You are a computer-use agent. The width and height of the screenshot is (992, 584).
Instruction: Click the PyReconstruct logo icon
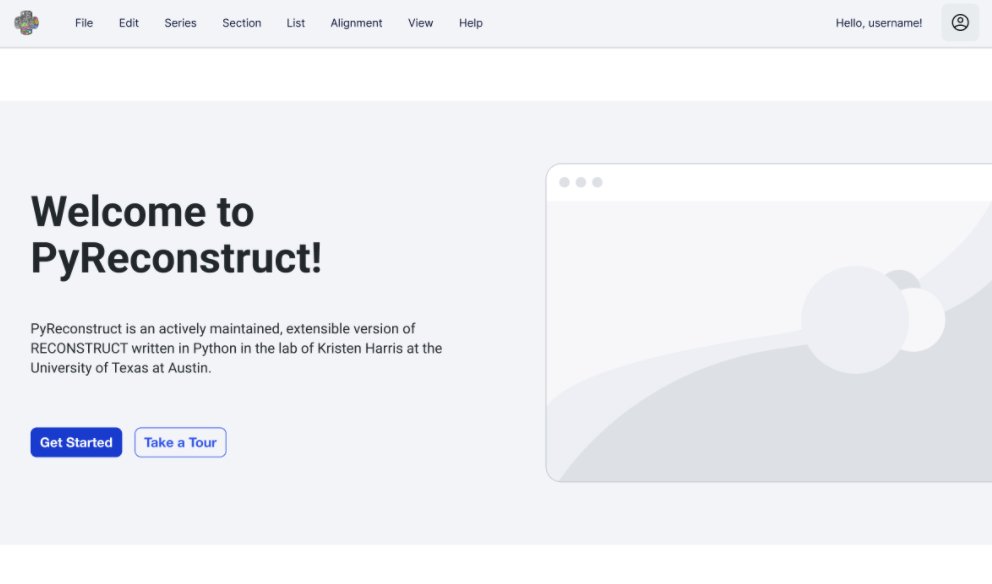(26, 22)
